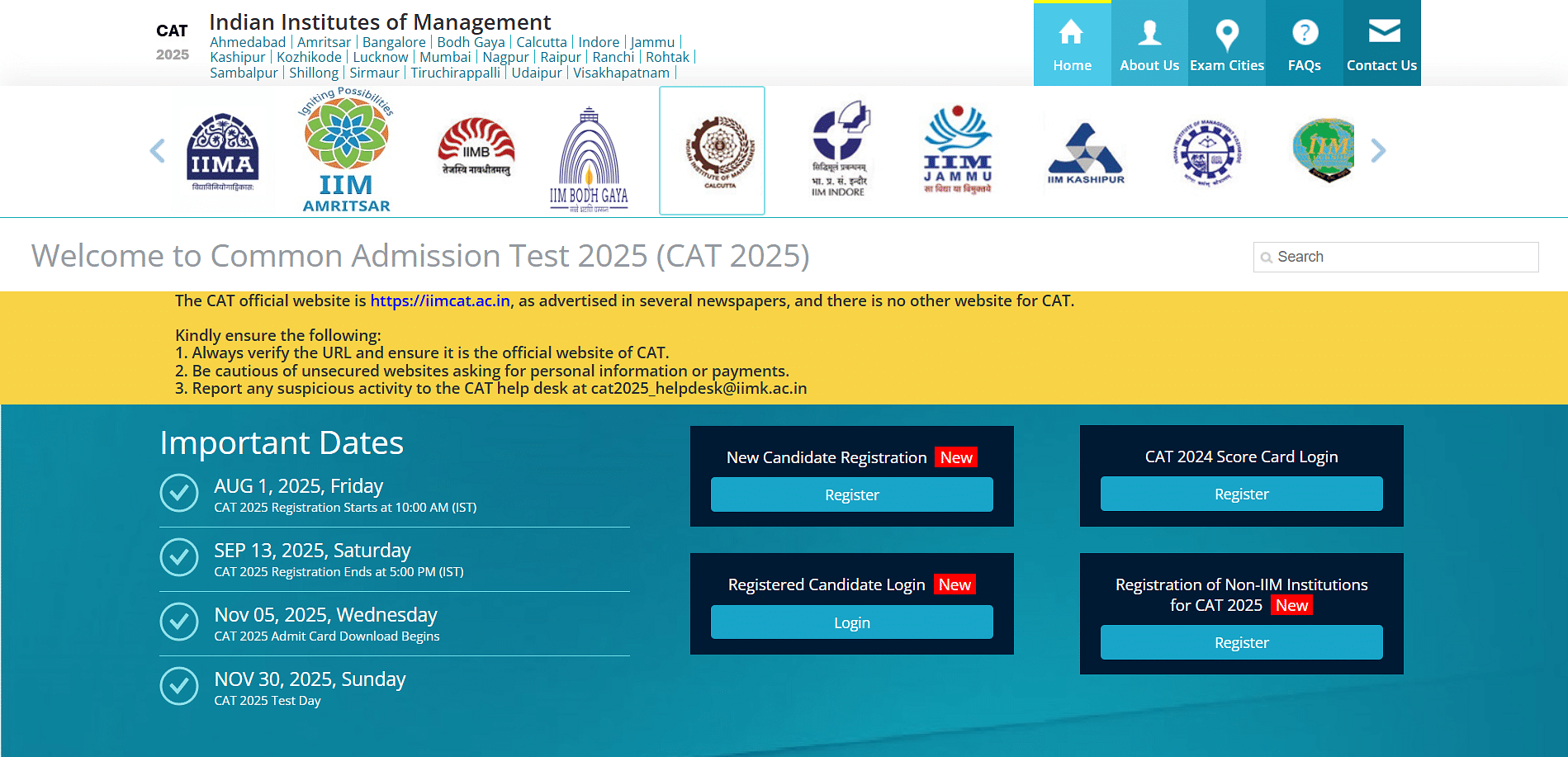Click Register under CAT 2024 Score Card Login

(1241, 494)
